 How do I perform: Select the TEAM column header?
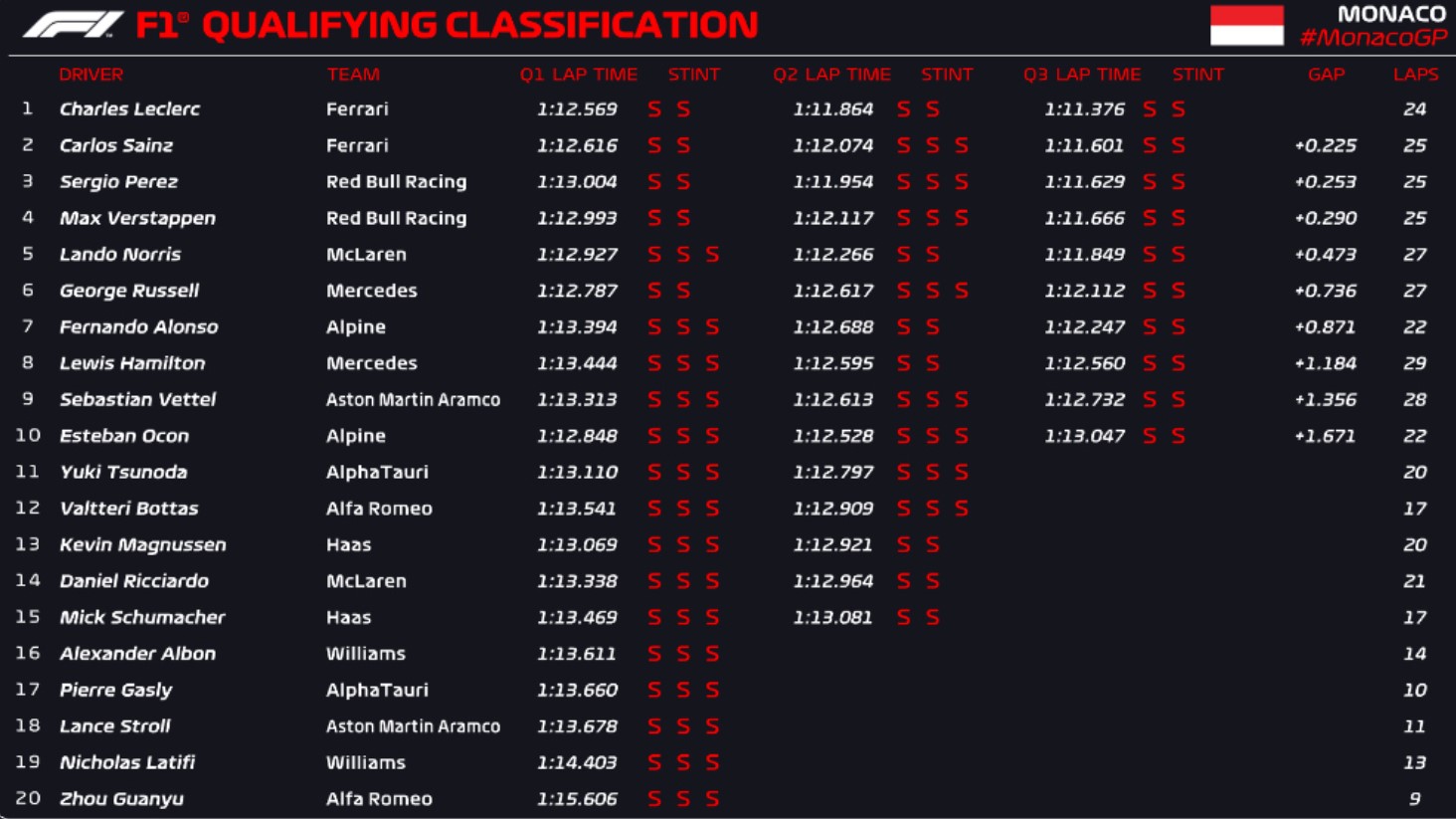(353, 75)
